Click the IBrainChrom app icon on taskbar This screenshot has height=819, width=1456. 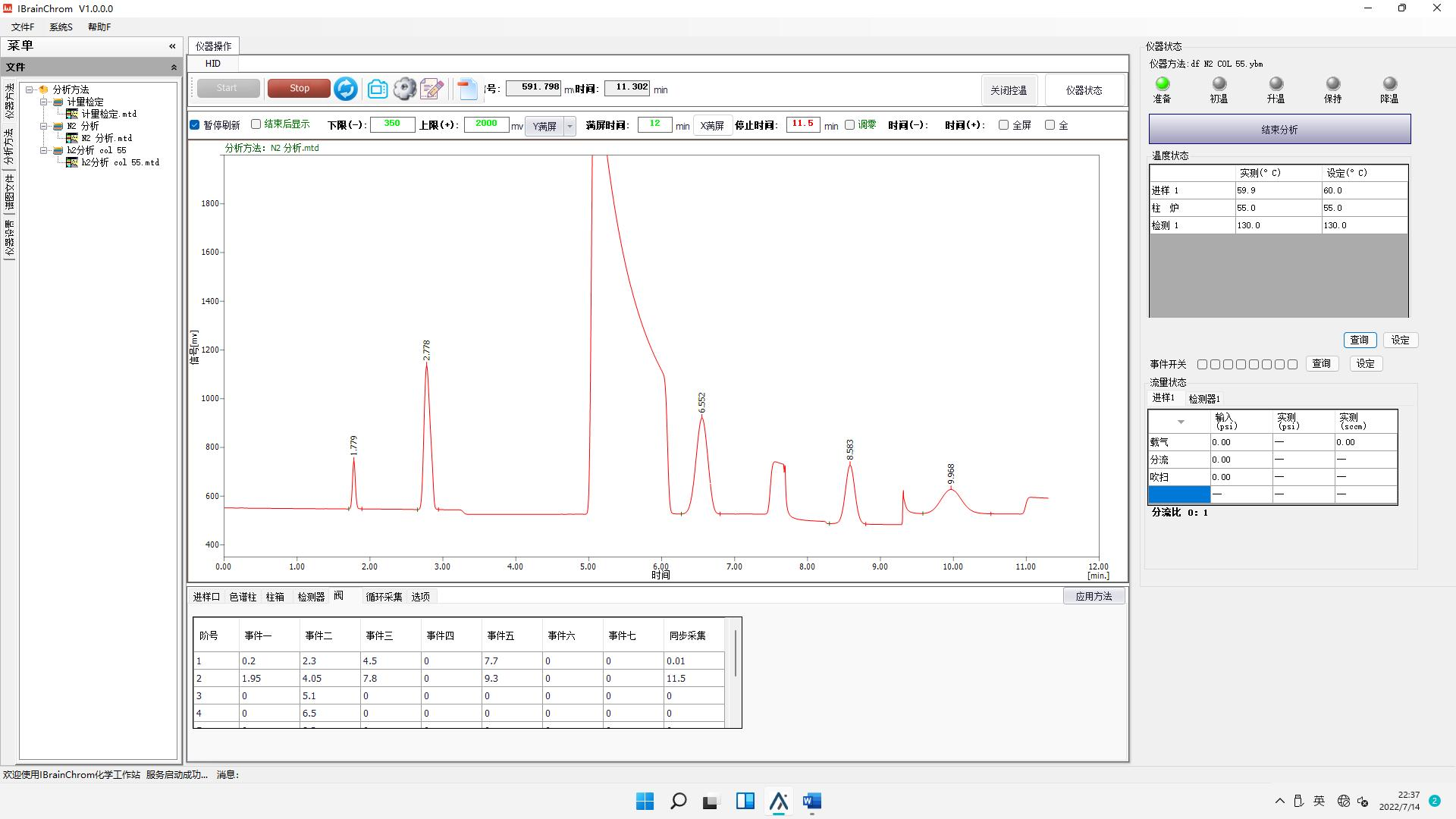coord(779,801)
